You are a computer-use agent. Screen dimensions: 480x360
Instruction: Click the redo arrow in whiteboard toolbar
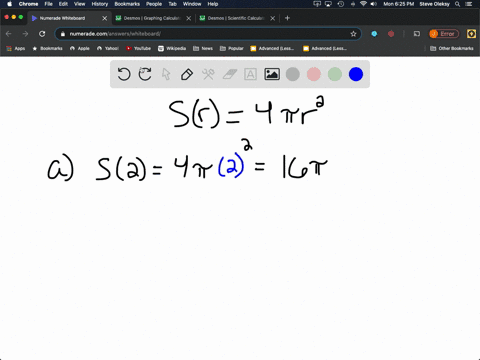[x=145, y=74]
